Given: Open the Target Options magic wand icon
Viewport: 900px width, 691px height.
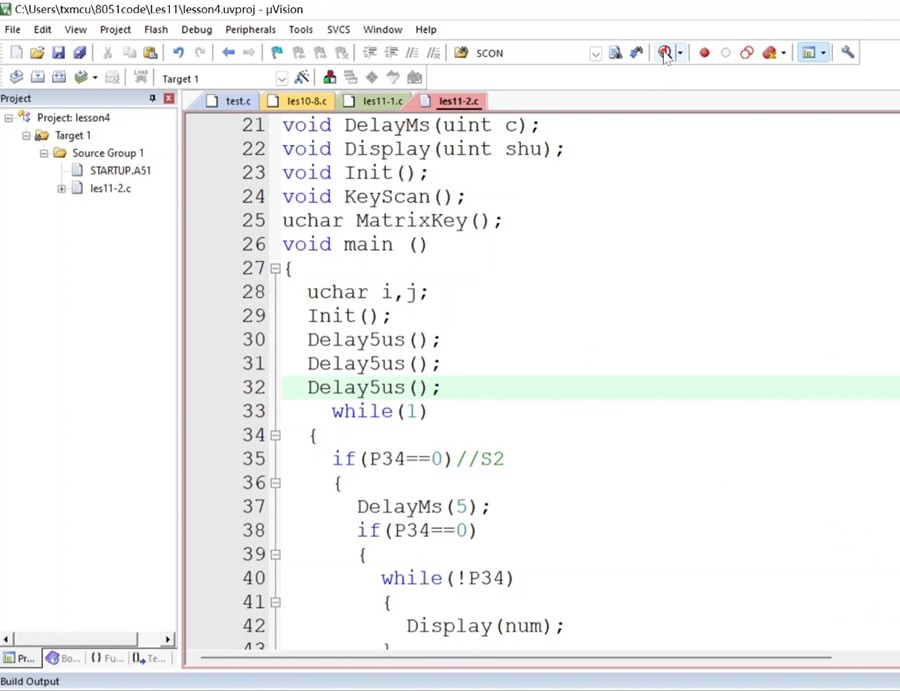Looking at the screenshot, I should tap(301, 78).
